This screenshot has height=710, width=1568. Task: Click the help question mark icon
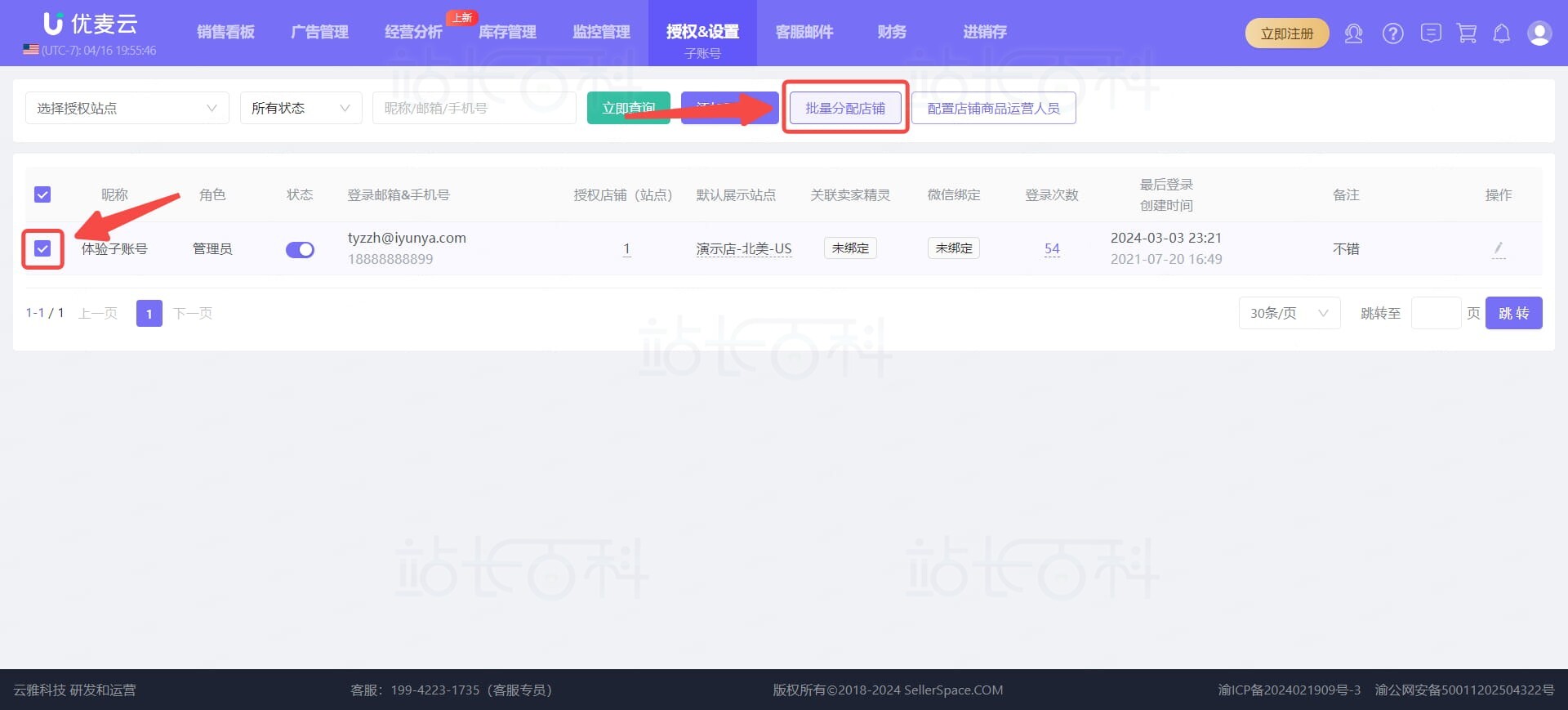tap(1392, 33)
